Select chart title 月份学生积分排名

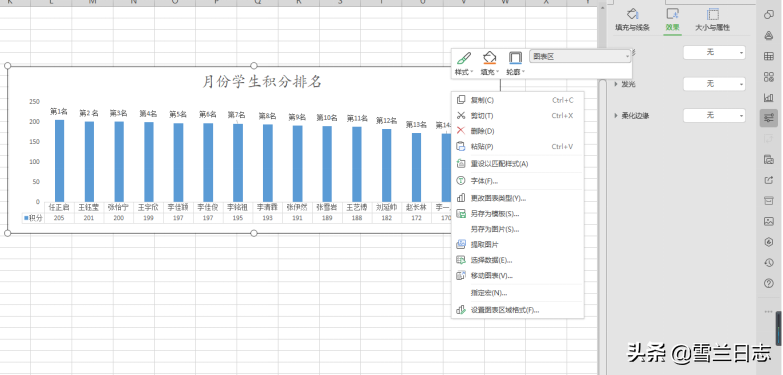[262, 81]
